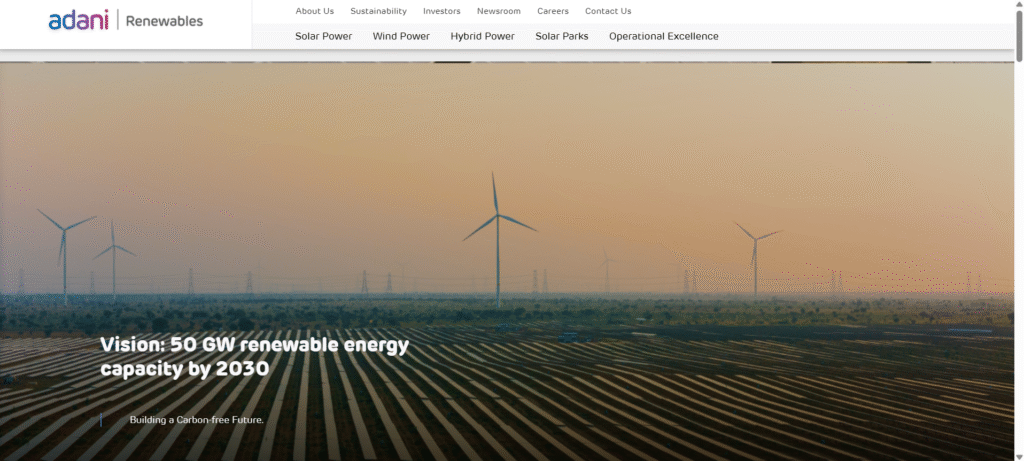Select Hybrid Power in main navigation
The height and width of the screenshot is (461, 1024).
coord(482,36)
